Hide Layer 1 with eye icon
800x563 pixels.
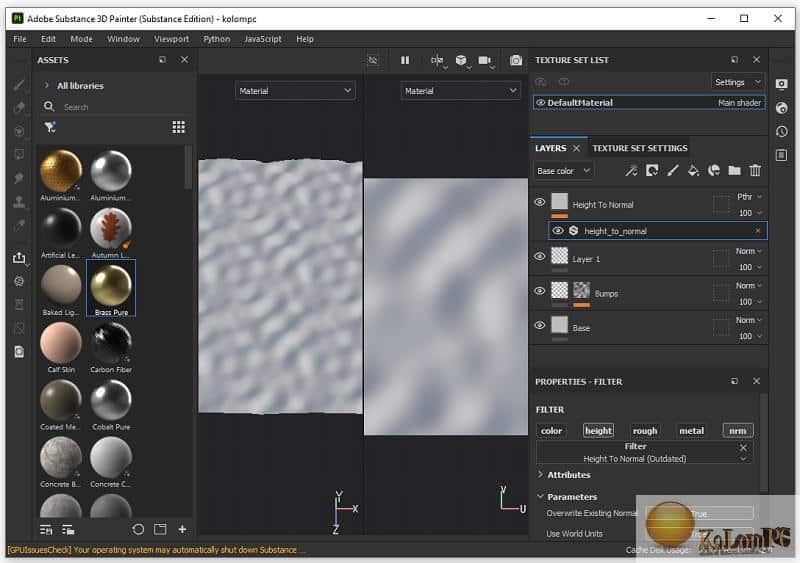[539, 256]
